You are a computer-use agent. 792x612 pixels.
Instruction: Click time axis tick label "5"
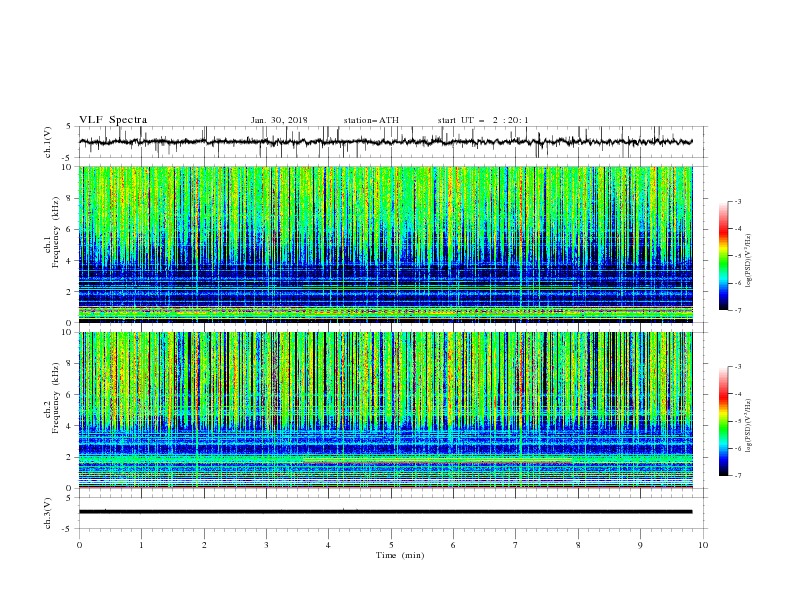(x=391, y=545)
